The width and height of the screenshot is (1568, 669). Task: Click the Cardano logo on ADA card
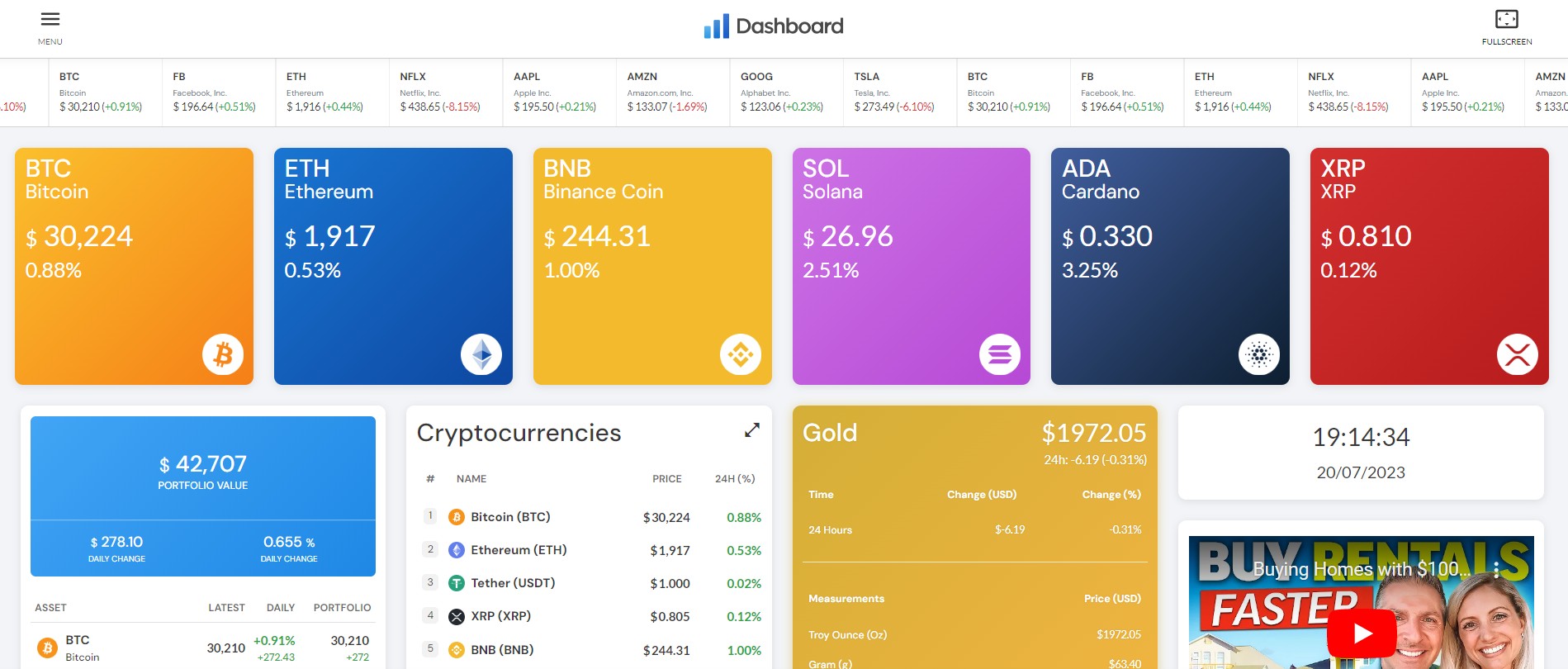click(x=1259, y=354)
